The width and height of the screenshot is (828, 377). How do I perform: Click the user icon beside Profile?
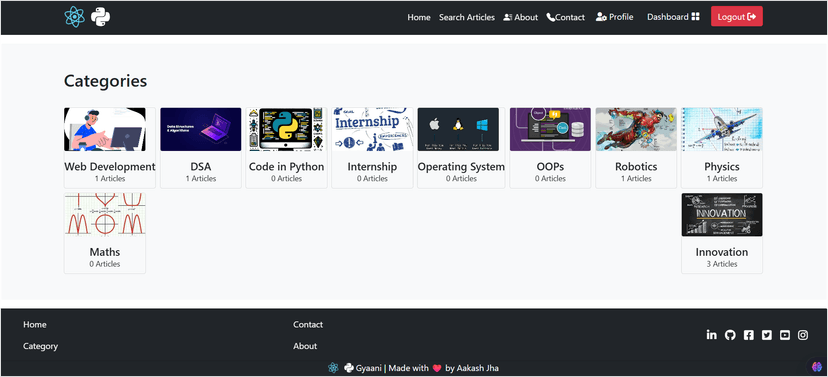(x=601, y=17)
